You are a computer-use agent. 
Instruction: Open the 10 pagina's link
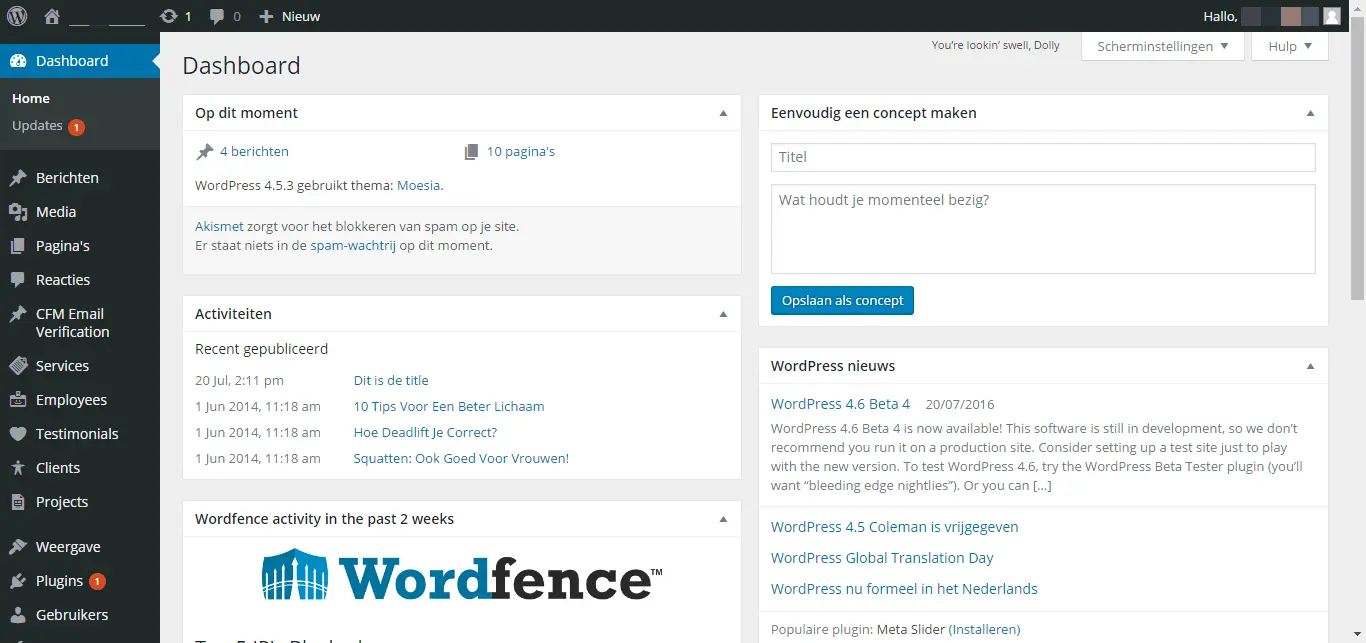(521, 152)
